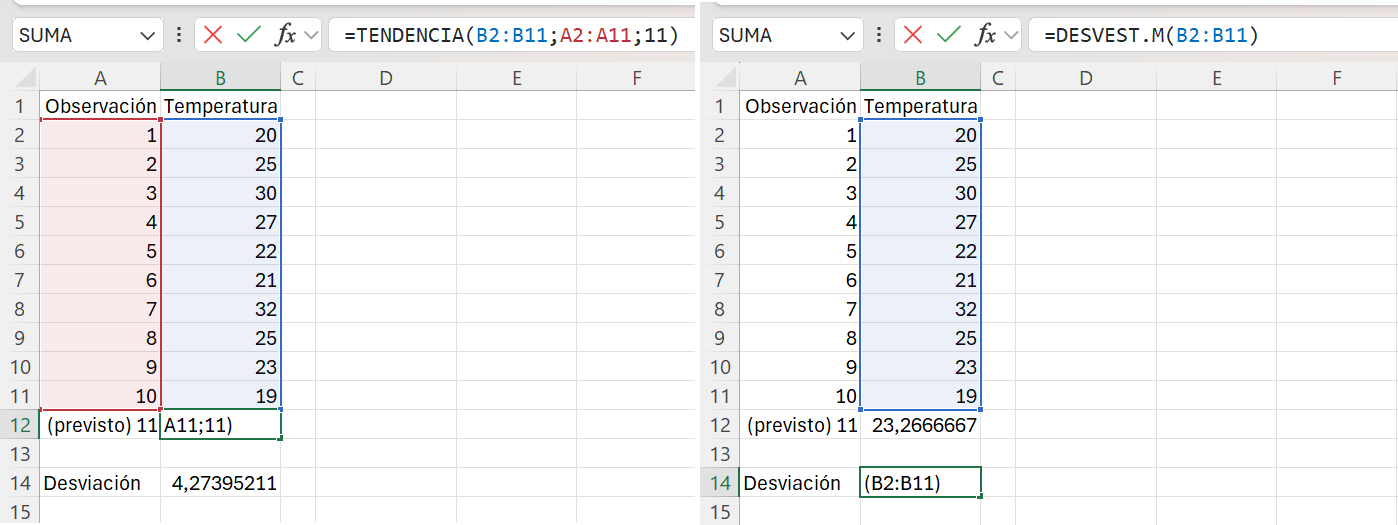Select column E header in left spreadsheet
Viewport: 1398px width, 525px height.
pyautogui.click(x=516, y=78)
